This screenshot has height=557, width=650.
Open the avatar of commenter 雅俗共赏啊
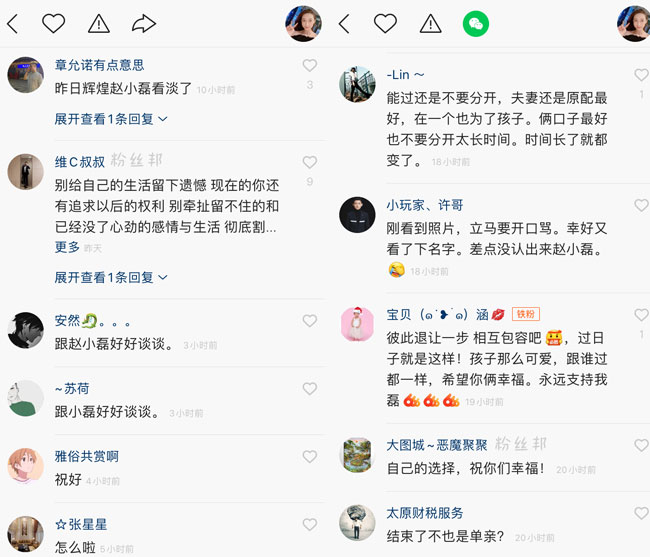click(x=26, y=466)
